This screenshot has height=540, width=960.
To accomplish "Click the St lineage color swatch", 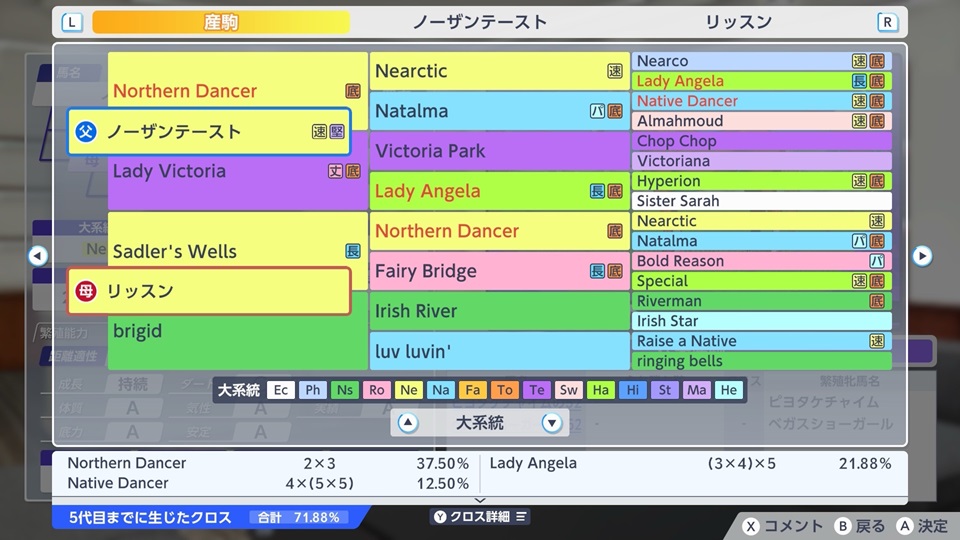I will (x=665, y=390).
